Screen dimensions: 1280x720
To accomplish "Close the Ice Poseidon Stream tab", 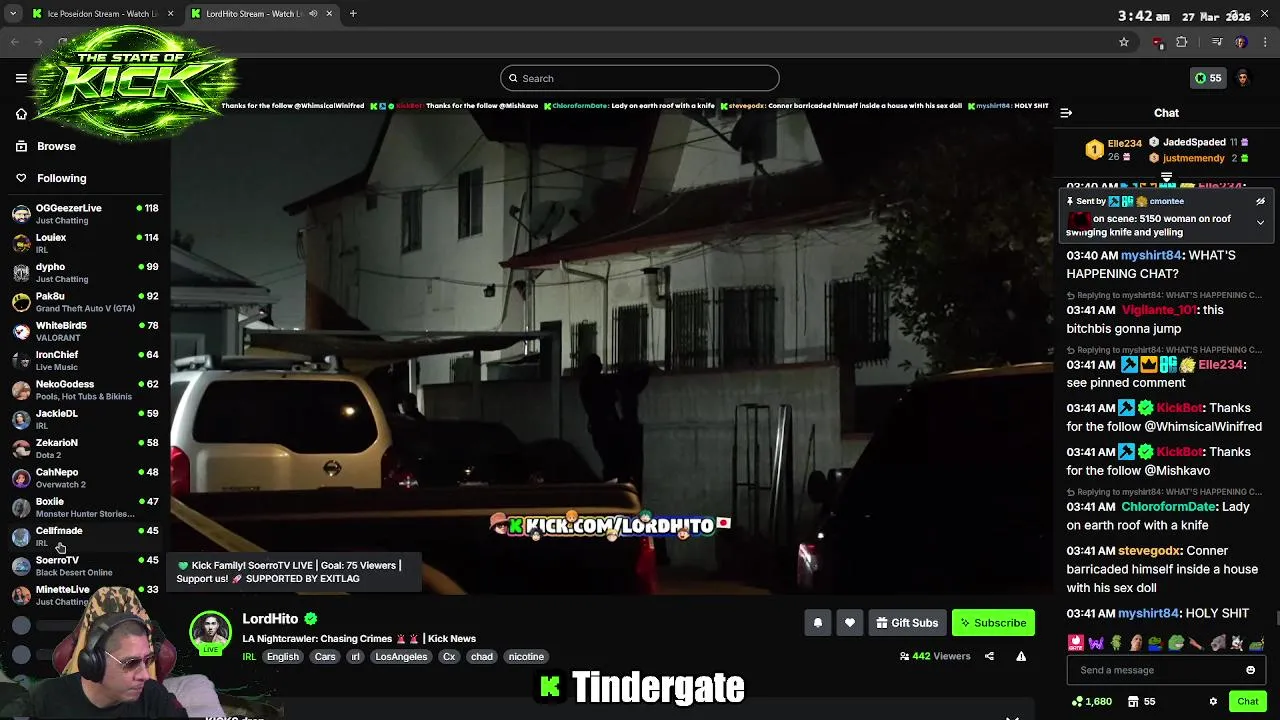I will (171, 14).
